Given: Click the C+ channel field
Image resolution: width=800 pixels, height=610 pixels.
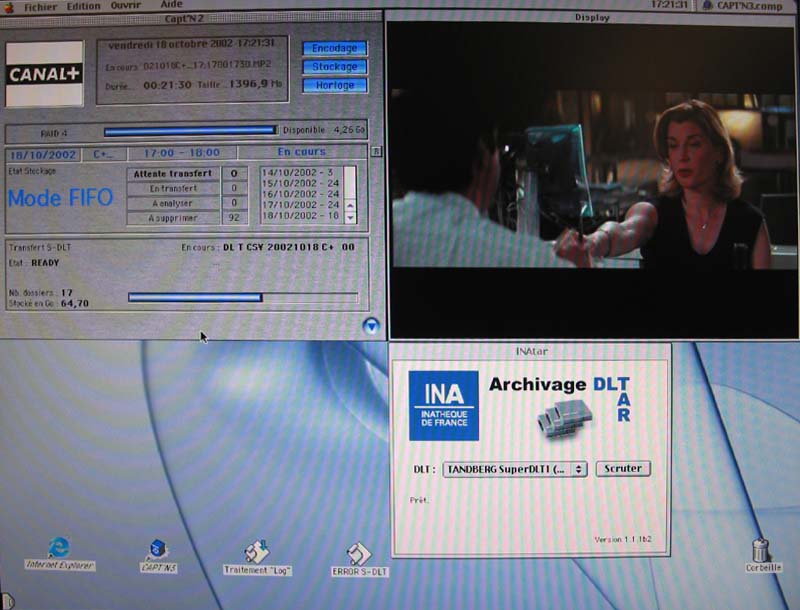Looking at the screenshot, I should [104, 154].
